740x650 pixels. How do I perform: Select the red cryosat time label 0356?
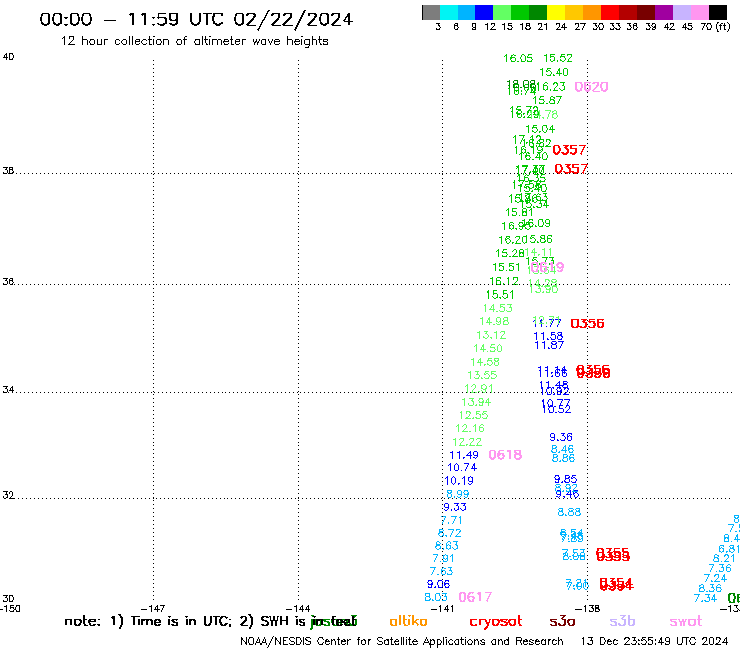587,323
